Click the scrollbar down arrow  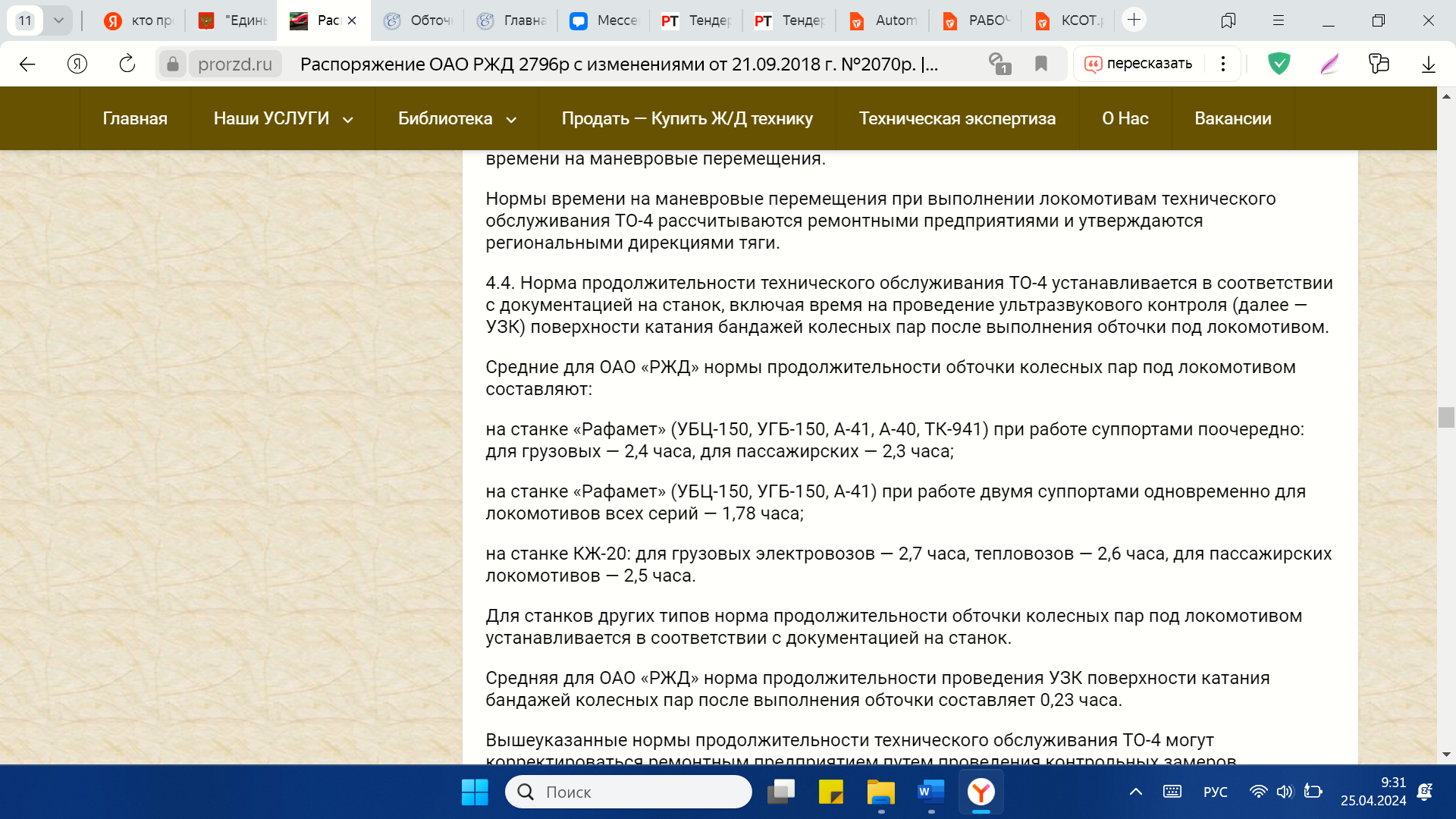tap(1446, 755)
